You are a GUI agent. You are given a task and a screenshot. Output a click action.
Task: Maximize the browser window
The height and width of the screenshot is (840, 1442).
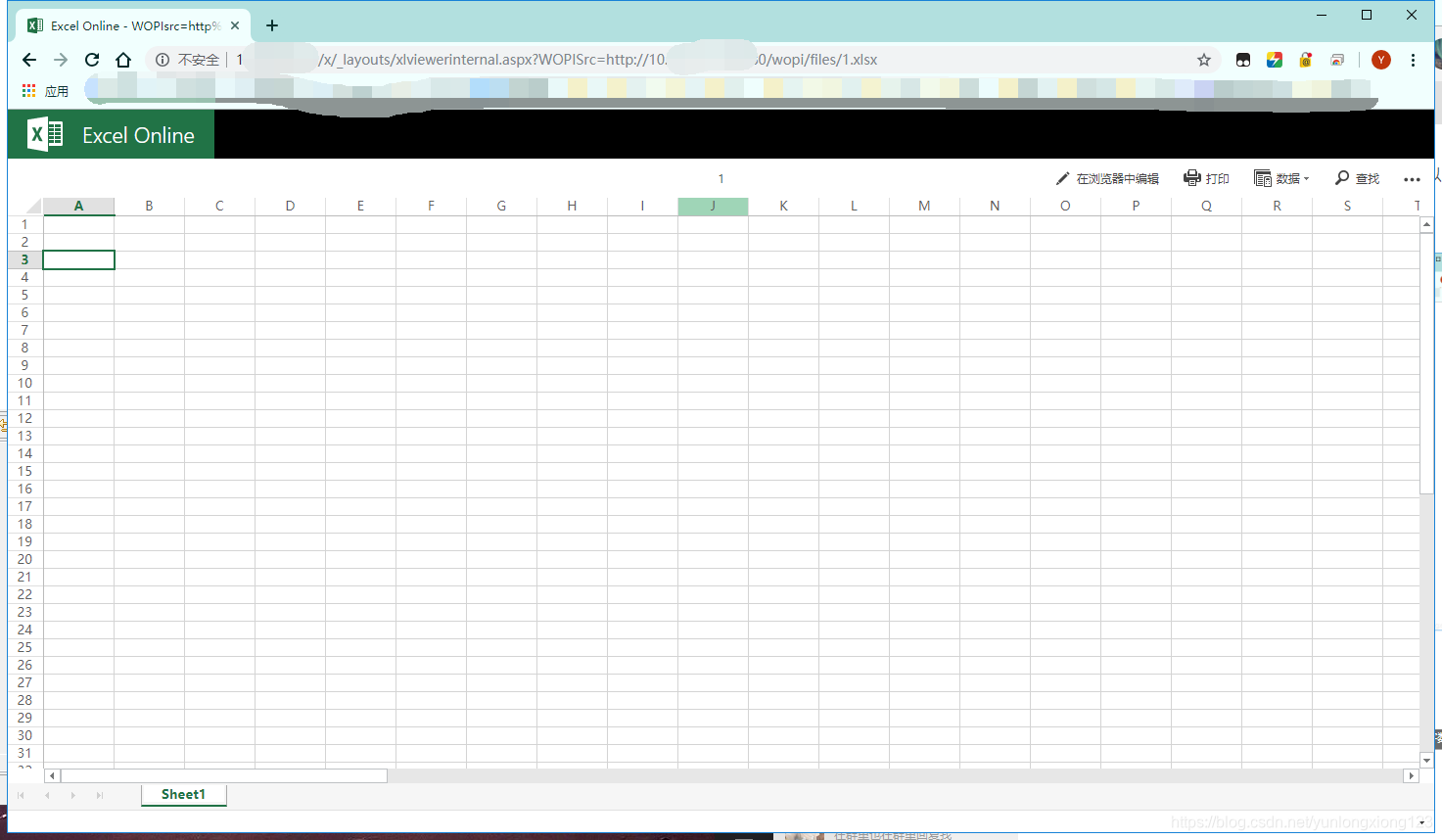coord(1367,15)
